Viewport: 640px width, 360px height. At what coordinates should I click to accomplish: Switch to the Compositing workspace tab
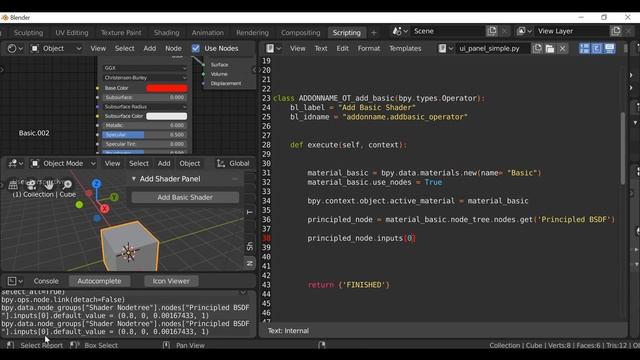(300, 32)
